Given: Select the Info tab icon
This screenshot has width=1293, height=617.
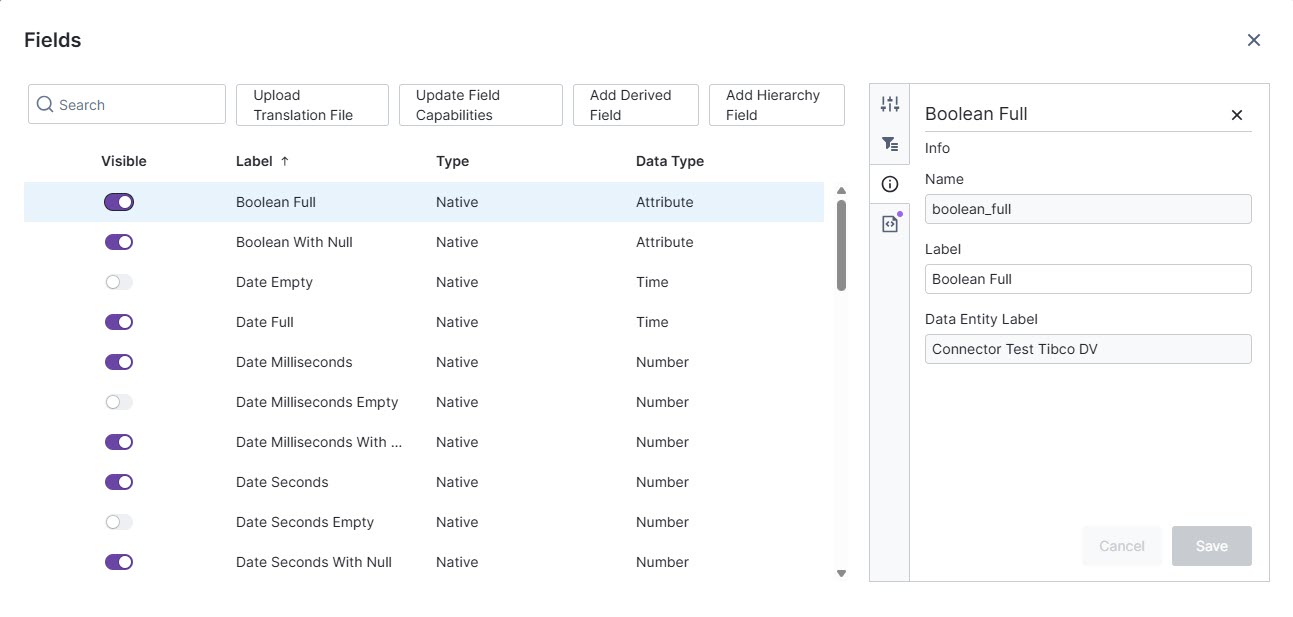Looking at the screenshot, I should tap(890, 184).
